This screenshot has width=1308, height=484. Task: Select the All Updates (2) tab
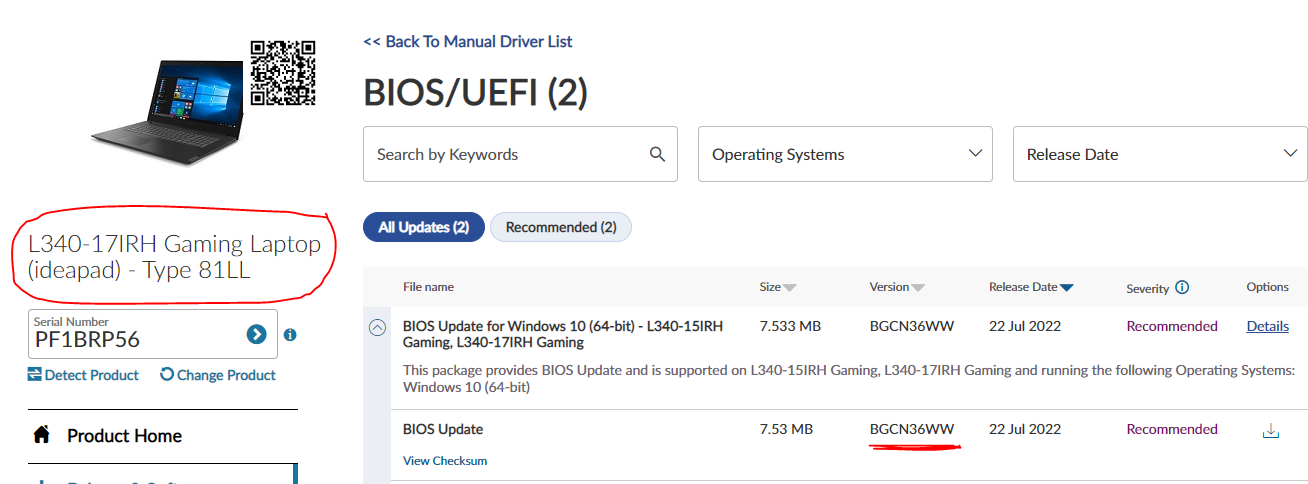(x=423, y=227)
